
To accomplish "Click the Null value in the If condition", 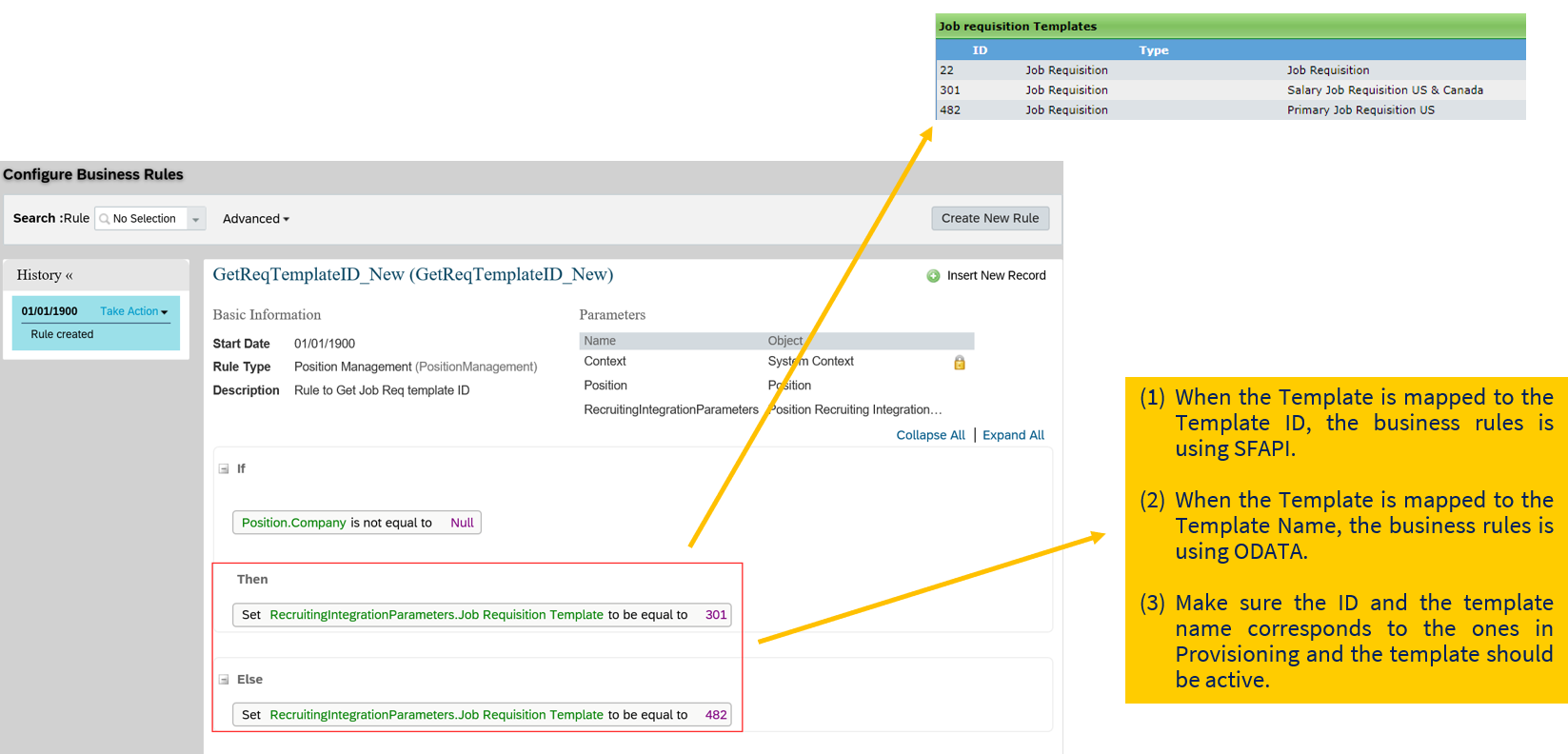I will click(462, 523).
